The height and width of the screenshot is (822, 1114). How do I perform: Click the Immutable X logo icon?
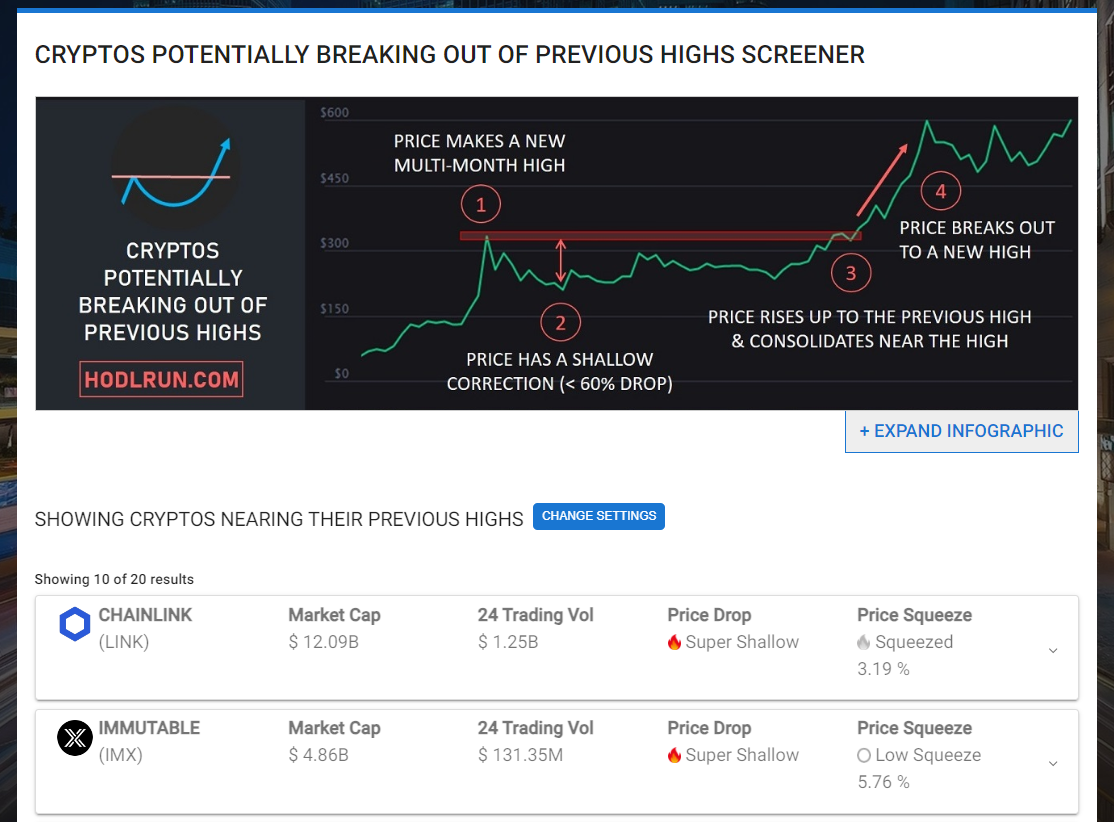pyautogui.click(x=75, y=737)
